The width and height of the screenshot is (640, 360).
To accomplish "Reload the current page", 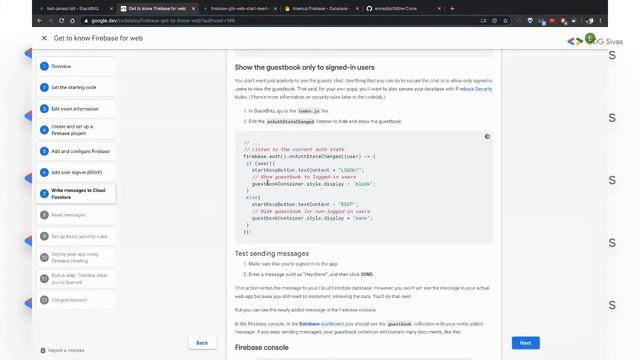I will 61,20.
